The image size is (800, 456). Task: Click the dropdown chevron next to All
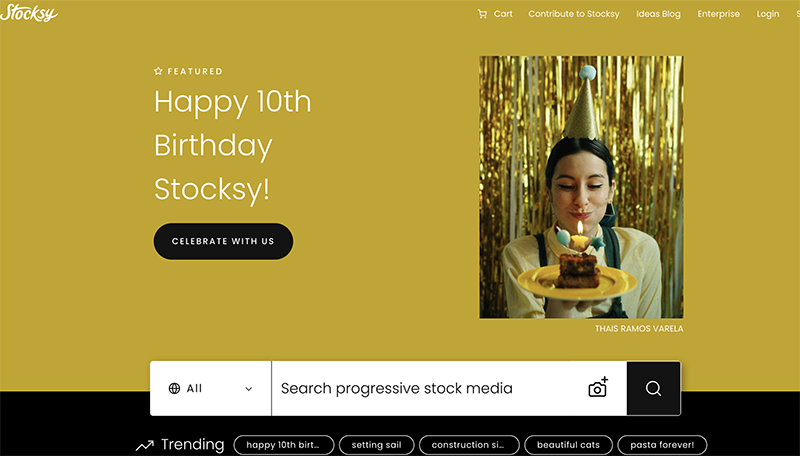pos(248,389)
